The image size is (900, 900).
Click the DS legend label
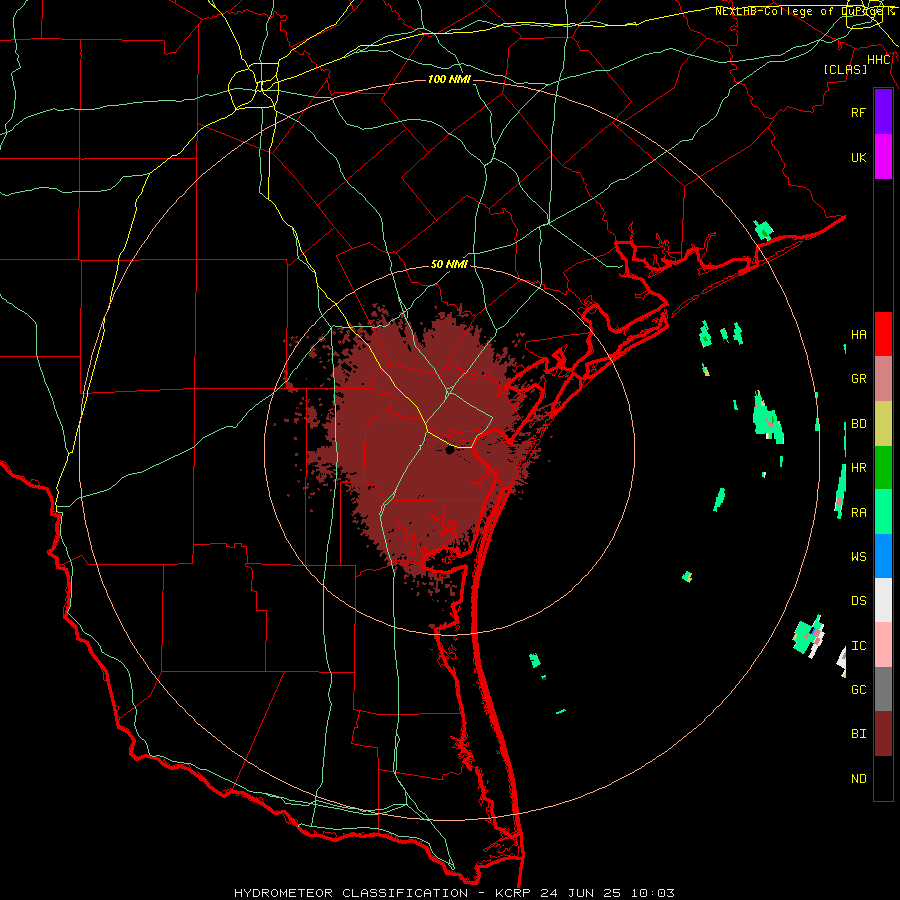[x=858, y=601]
